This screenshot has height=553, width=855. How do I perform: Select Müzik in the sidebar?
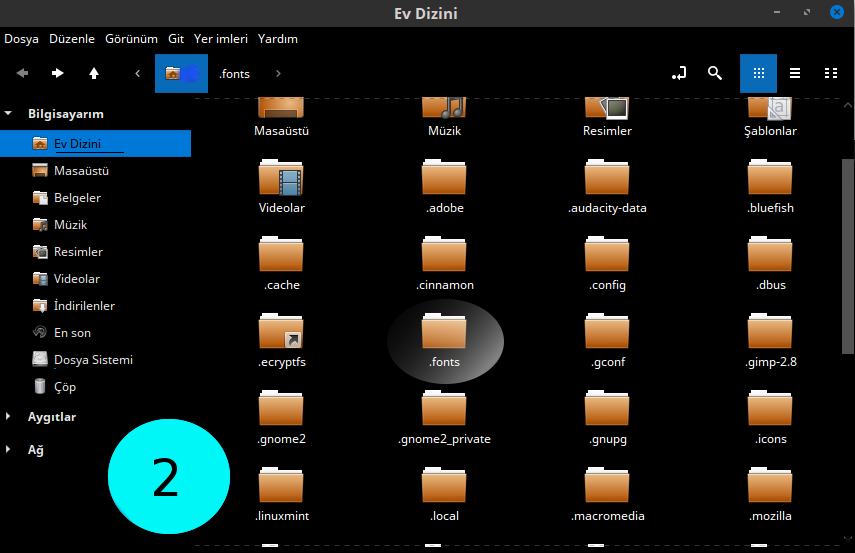[95, 225]
